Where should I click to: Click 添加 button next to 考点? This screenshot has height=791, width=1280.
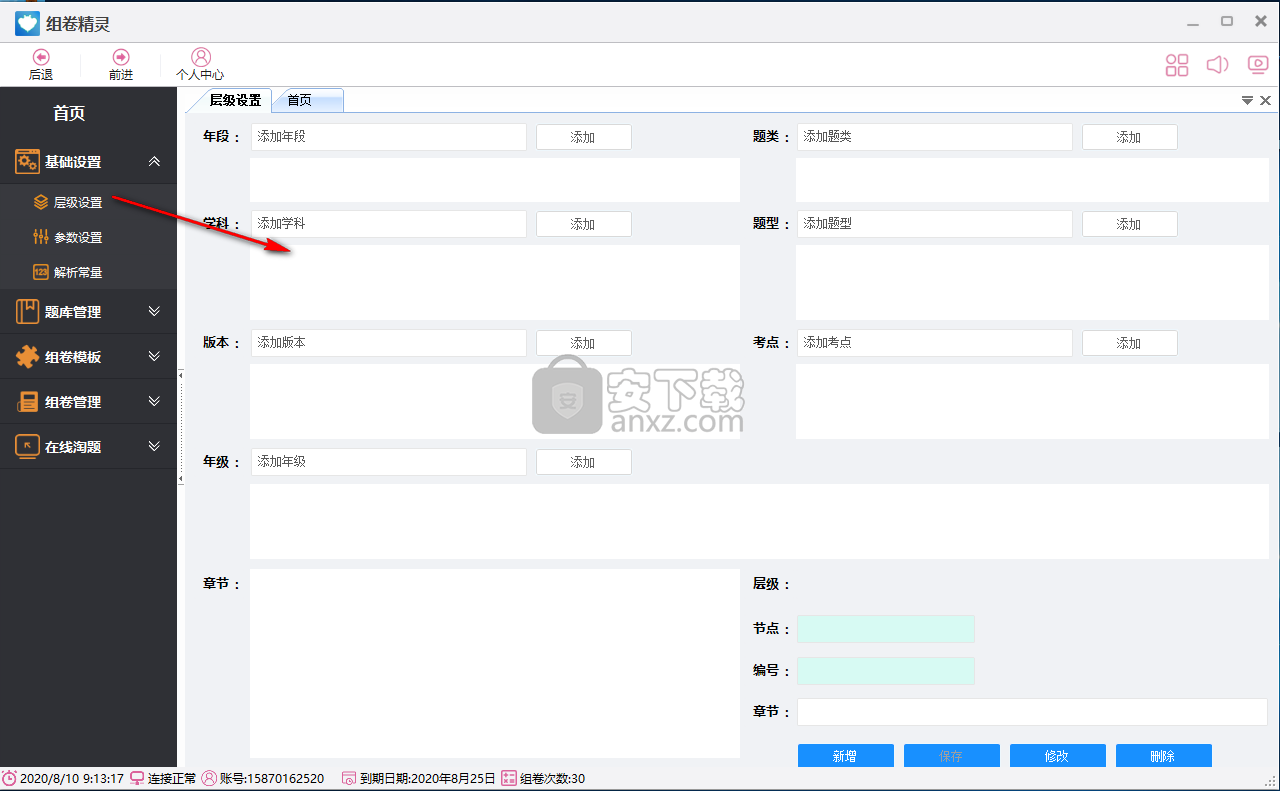[1130, 343]
